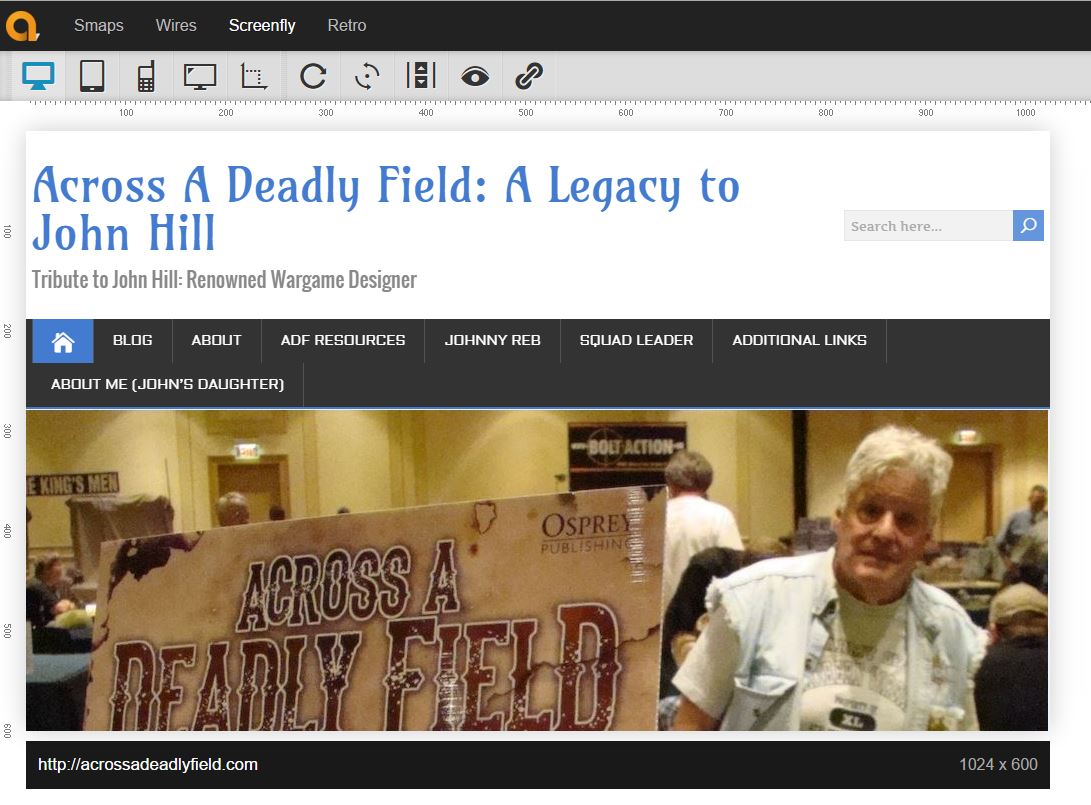
Task: Open the ADDITIONAL LINKS menu item
Action: click(x=799, y=340)
